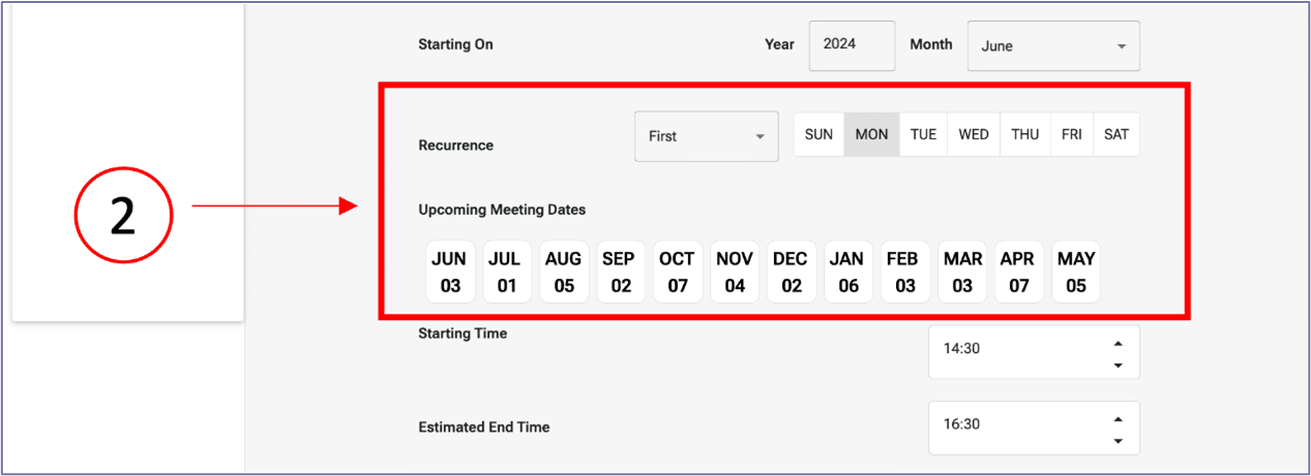Choose WED in the day selector
Image resolution: width=1311 pixels, height=476 pixels.
click(x=973, y=135)
